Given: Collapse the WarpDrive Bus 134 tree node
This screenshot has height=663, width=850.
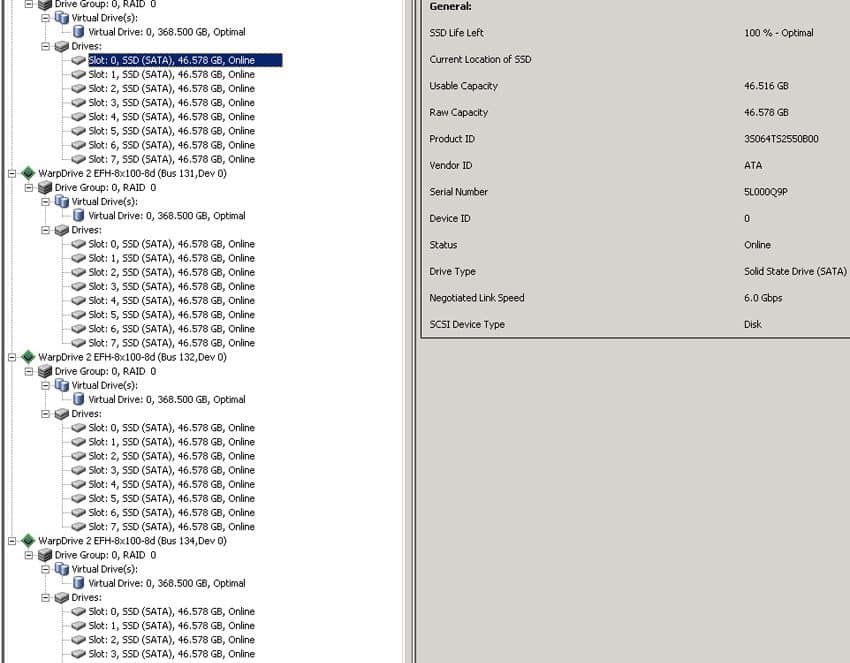Looking at the screenshot, I should (x=12, y=541).
